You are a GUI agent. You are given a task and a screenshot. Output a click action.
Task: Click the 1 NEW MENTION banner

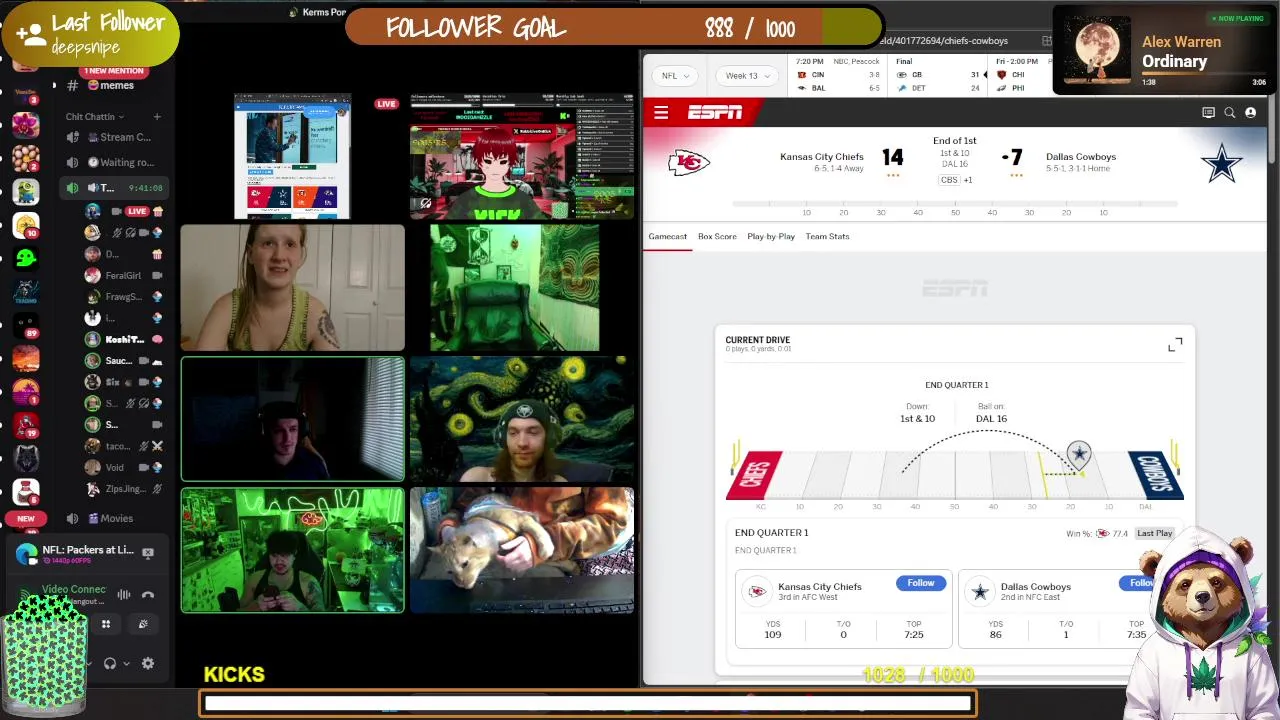click(x=113, y=71)
